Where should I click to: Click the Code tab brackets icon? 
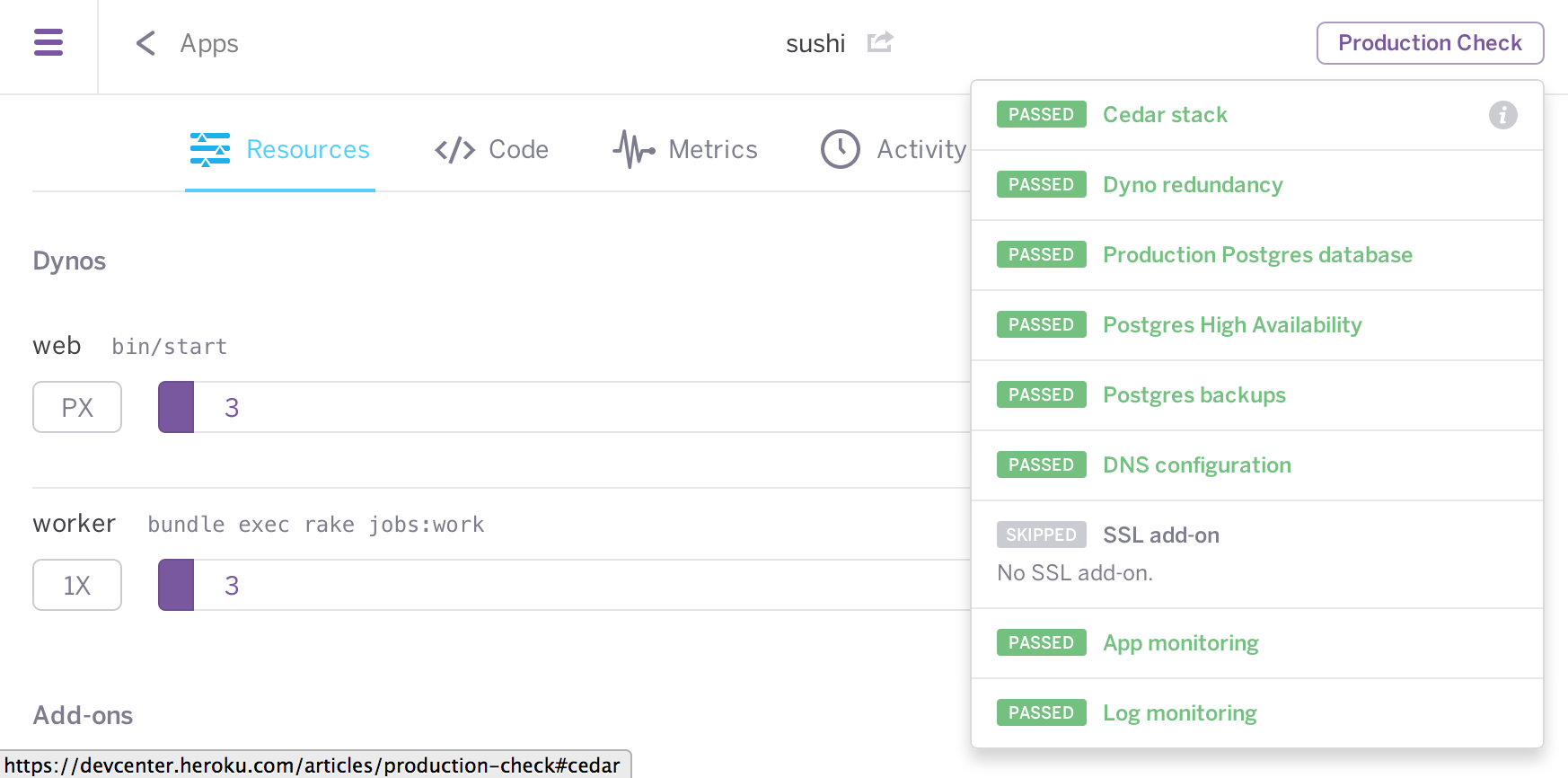point(455,150)
